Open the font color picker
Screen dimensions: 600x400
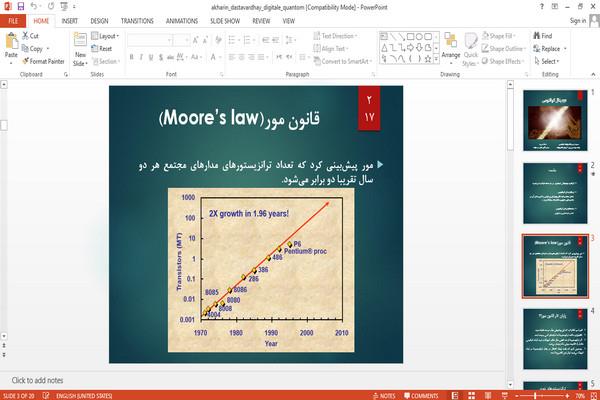coord(215,57)
